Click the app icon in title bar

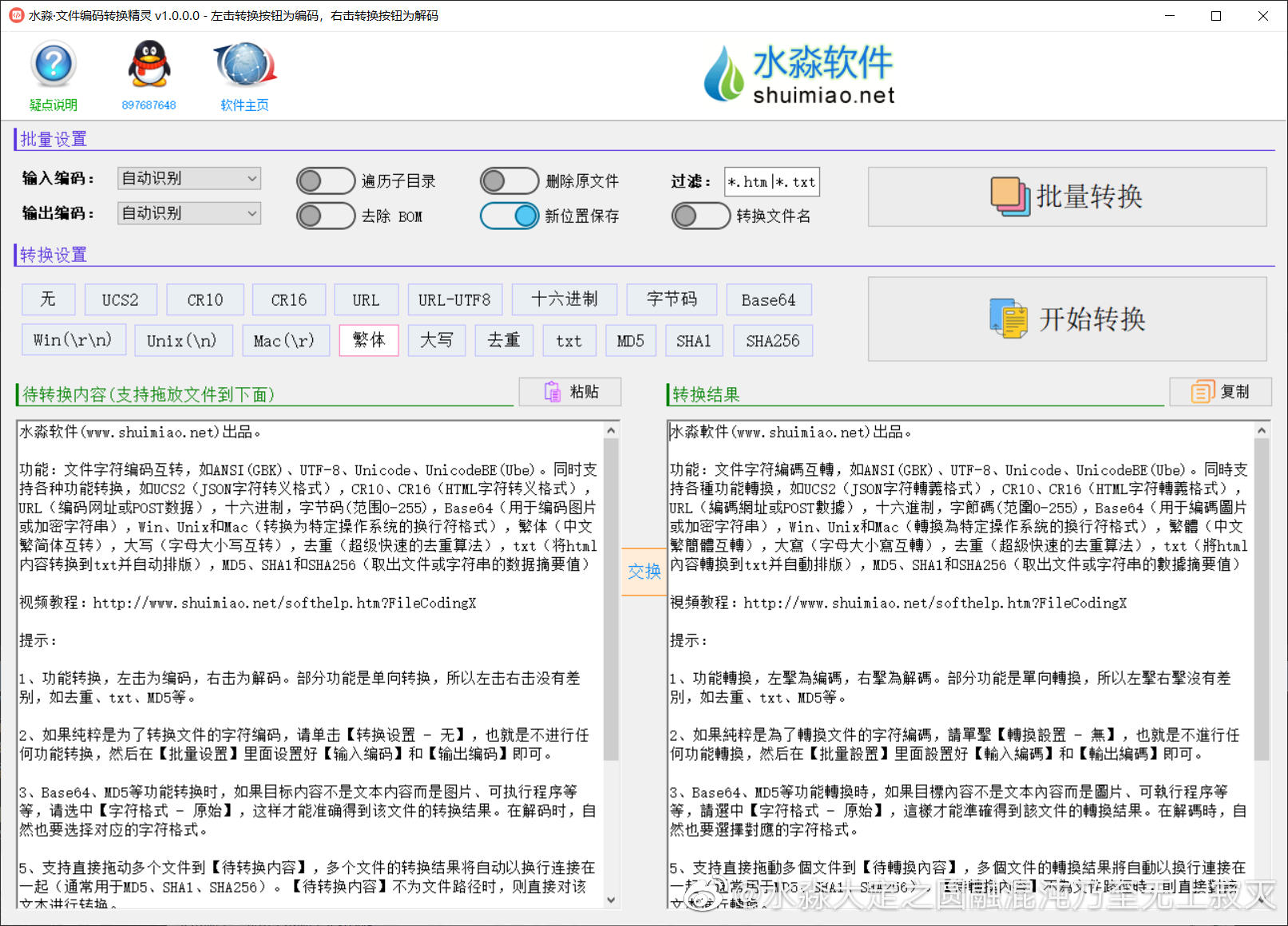click(x=16, y=15)
